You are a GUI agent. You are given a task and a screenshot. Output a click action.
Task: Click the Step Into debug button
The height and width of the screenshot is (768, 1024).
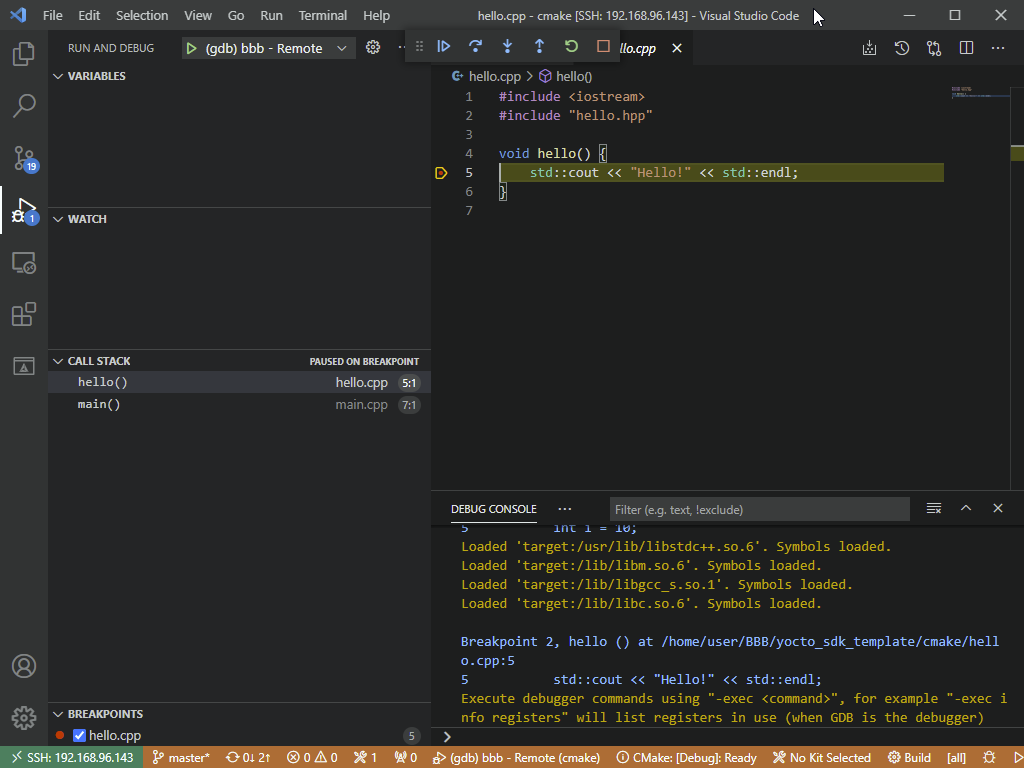click(x=507, y=46)
